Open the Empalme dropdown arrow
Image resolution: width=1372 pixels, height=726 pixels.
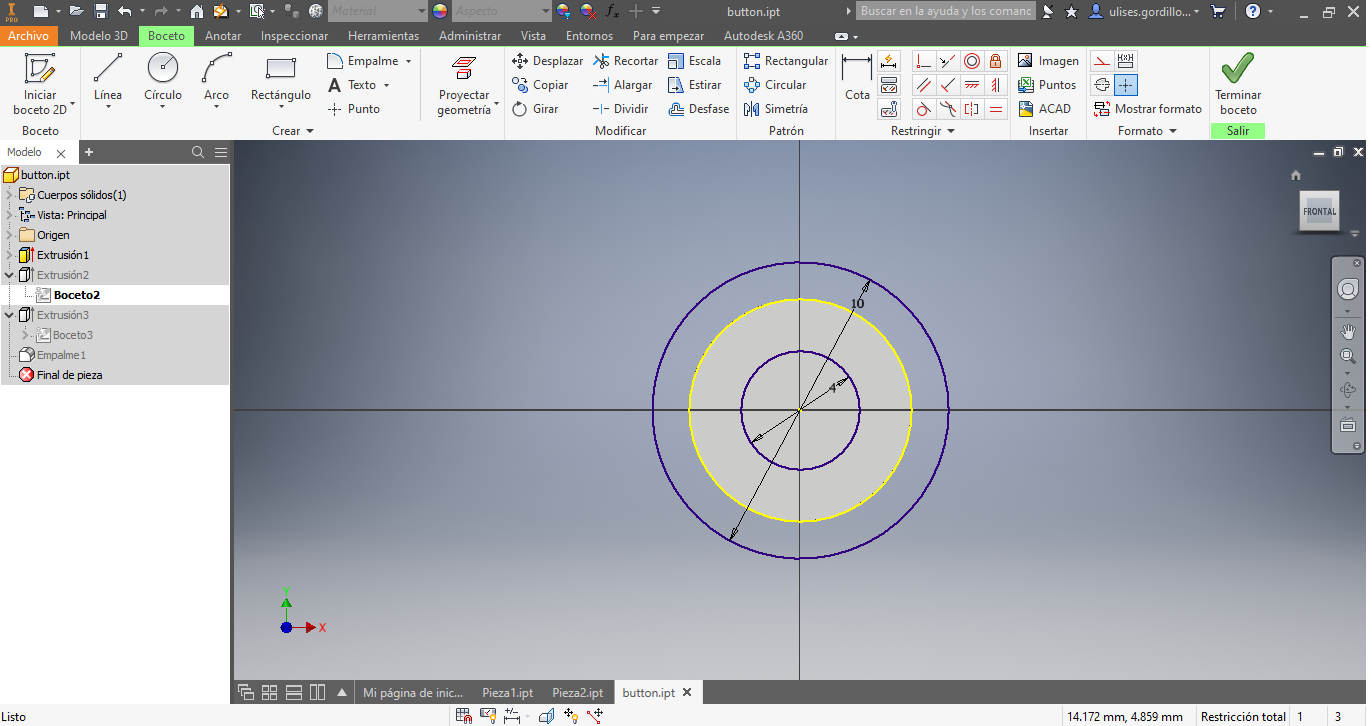tap(408, 61)
